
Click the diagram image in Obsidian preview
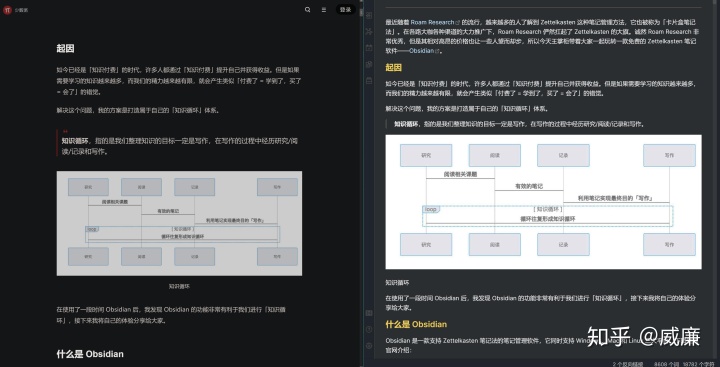543,202
